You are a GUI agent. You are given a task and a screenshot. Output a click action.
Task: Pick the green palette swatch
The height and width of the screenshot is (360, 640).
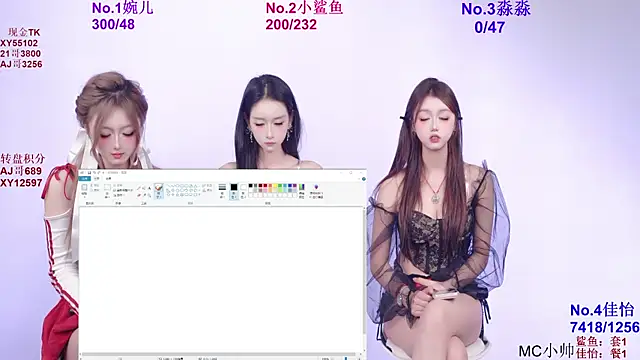280,186
